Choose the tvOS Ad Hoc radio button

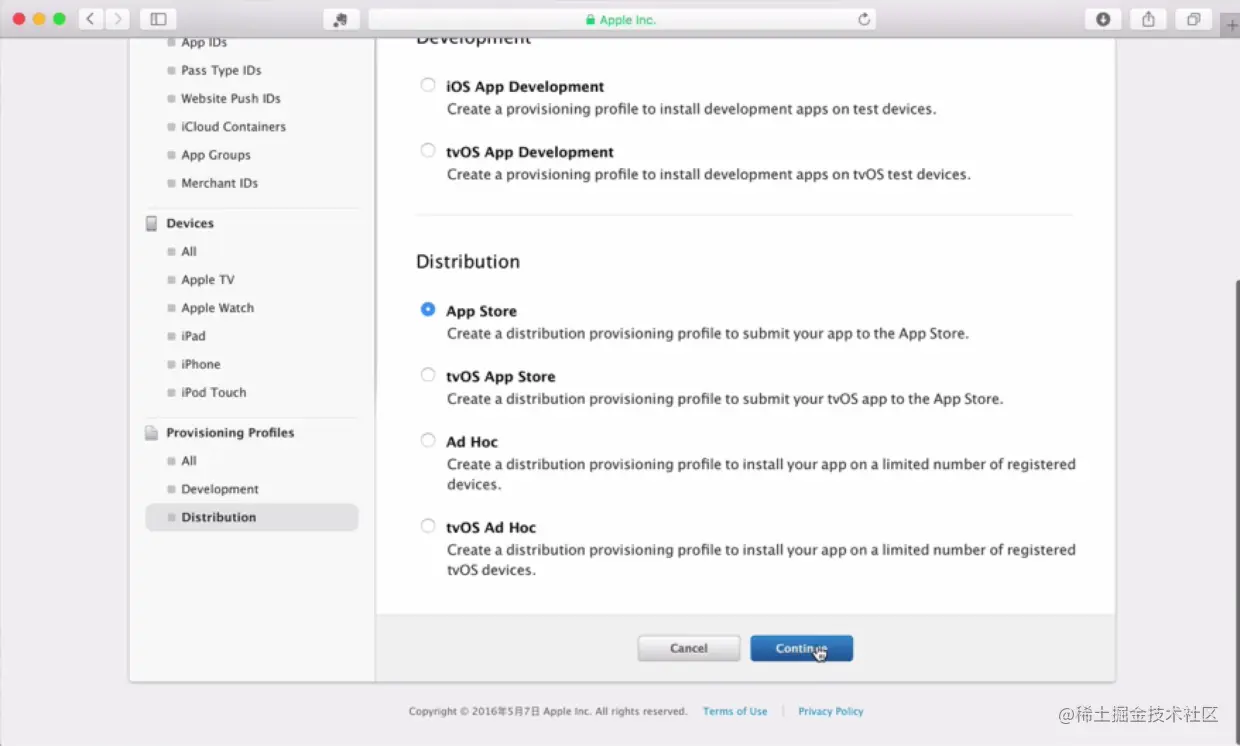coord(428,526)
